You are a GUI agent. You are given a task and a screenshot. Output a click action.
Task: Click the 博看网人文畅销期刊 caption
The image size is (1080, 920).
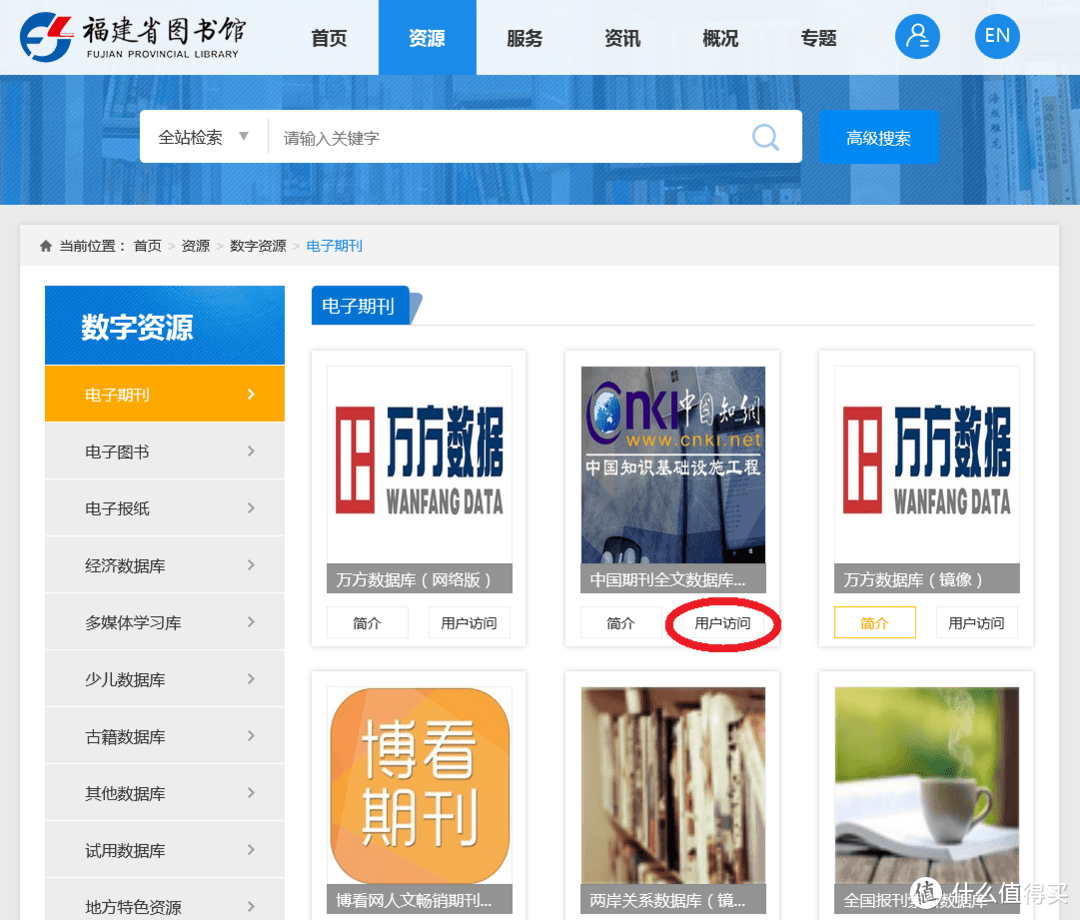[x=419, y=899]
